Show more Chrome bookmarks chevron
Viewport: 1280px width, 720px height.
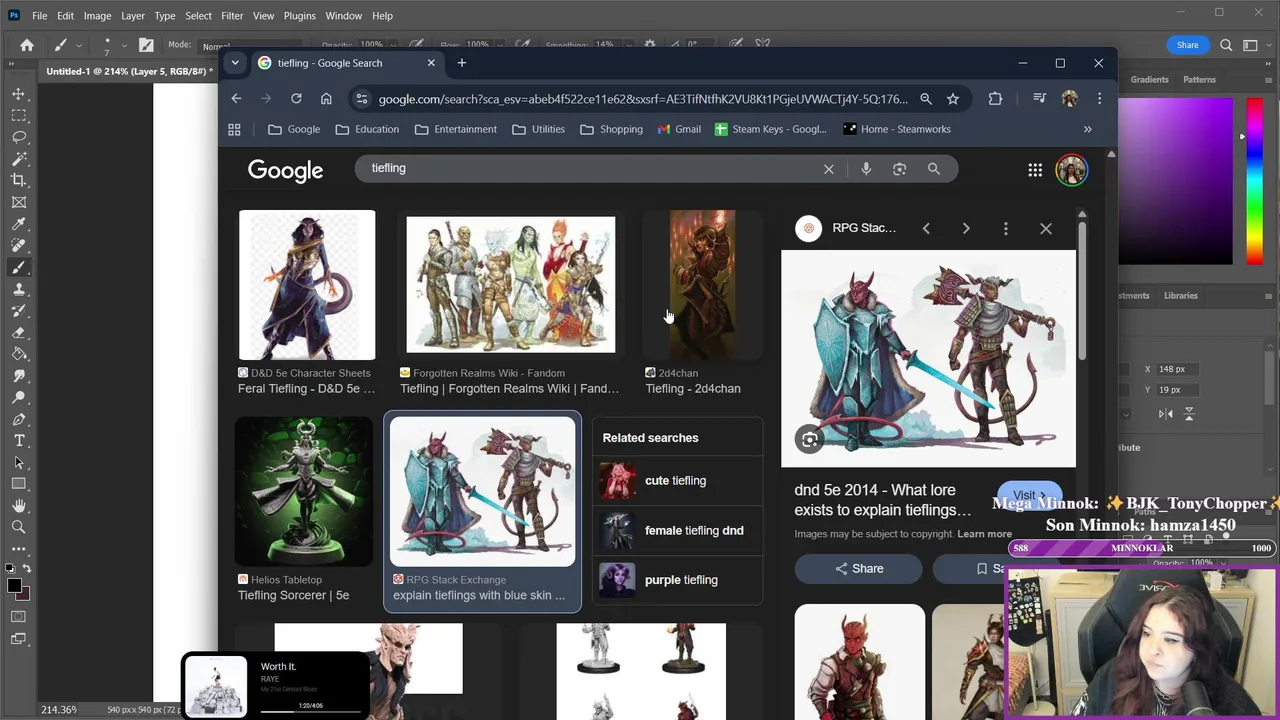click(x=1088, y=129)
